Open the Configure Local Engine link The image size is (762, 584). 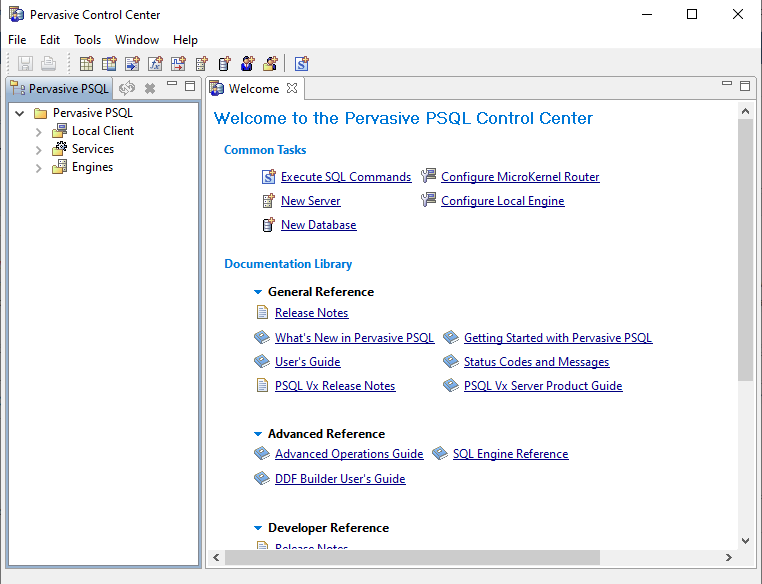[503, 201]
